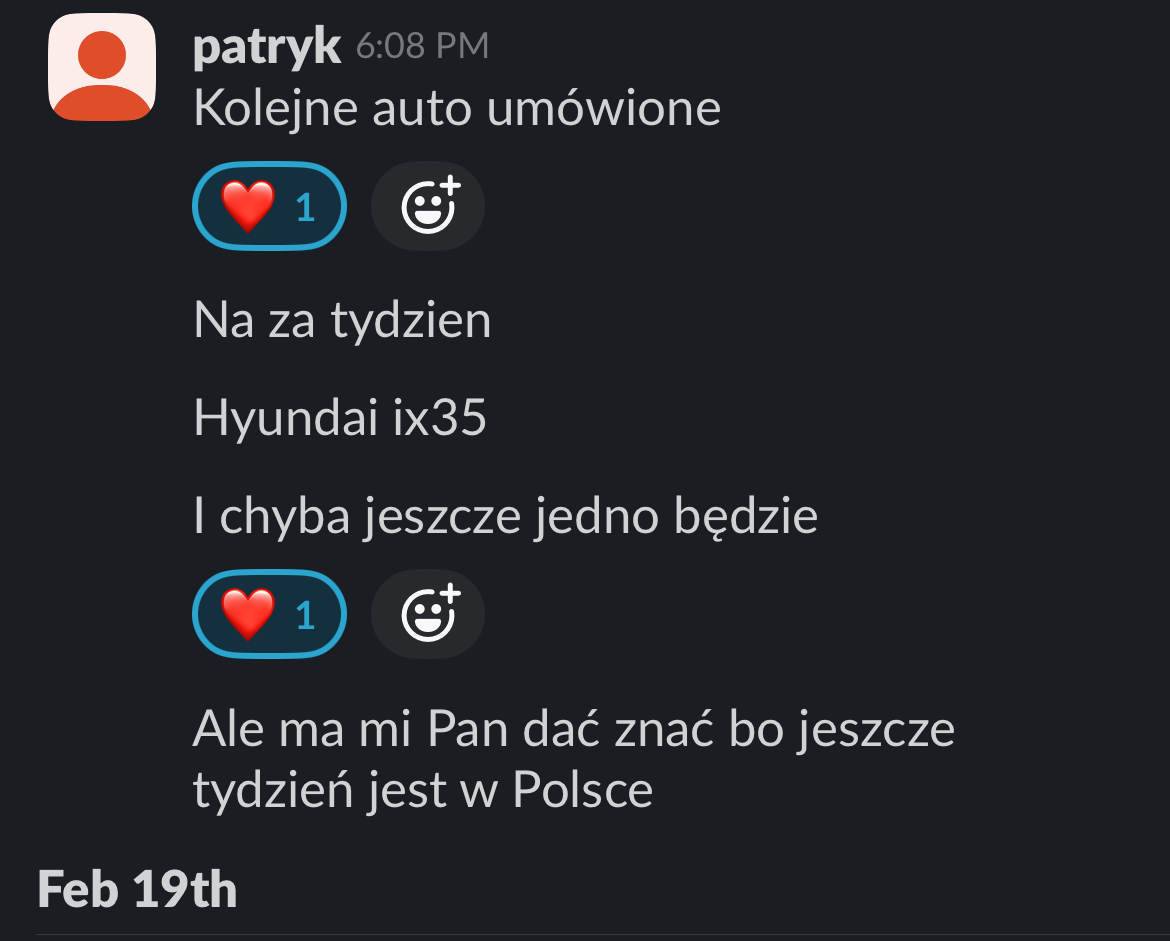Open the Feb 19th date divider menu
Screen dimensions: 1170x941
click(137, 890)
